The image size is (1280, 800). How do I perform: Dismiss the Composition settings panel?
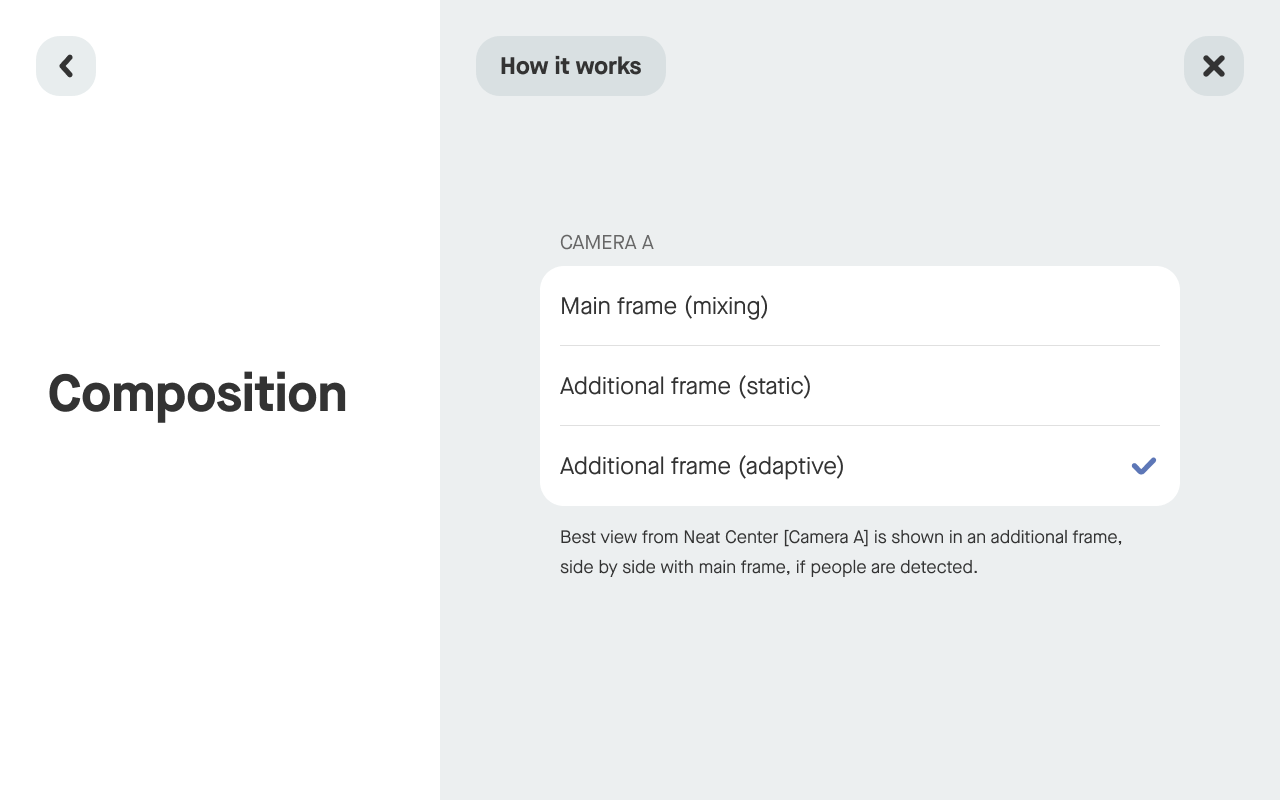tap(1213, 66)
